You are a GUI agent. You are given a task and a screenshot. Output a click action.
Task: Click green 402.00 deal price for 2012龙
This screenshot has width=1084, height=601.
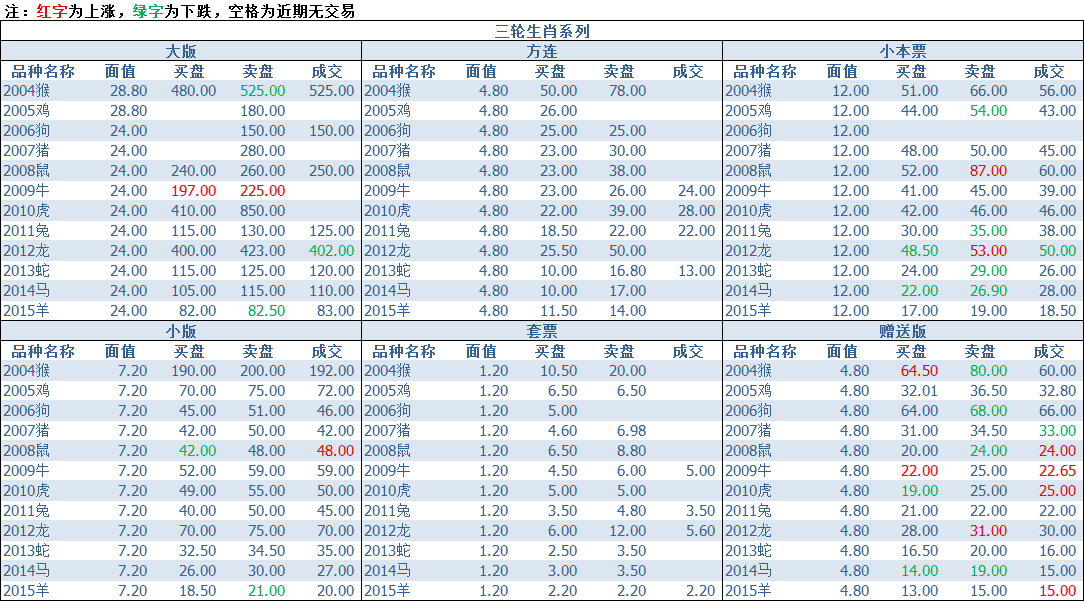(x=331, y=251)
